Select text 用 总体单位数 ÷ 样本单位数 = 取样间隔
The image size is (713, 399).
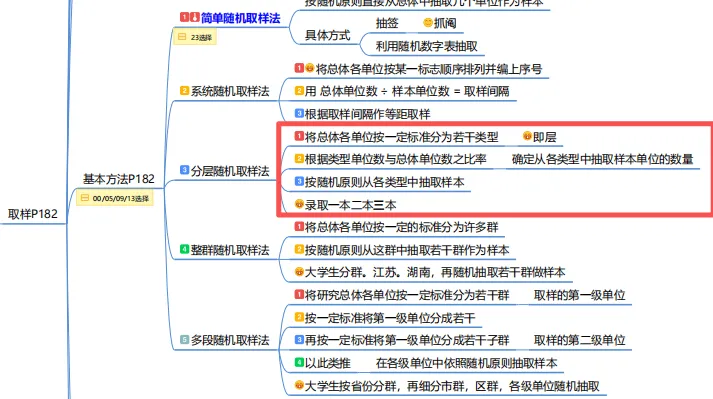(407, 91)
